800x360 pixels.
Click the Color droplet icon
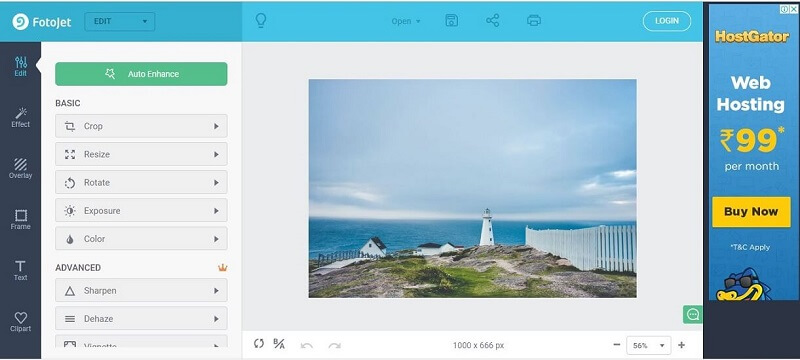click(70, 239)
